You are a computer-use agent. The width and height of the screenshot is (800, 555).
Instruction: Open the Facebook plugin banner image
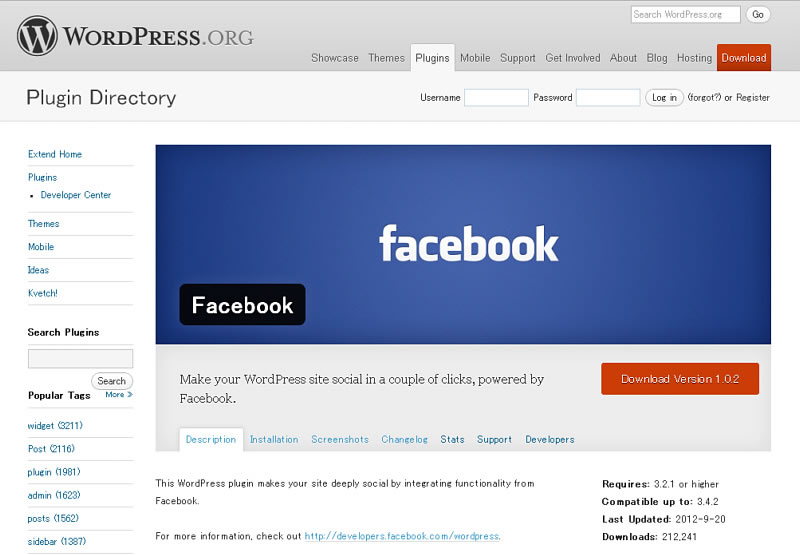click(x=463, y=244)
